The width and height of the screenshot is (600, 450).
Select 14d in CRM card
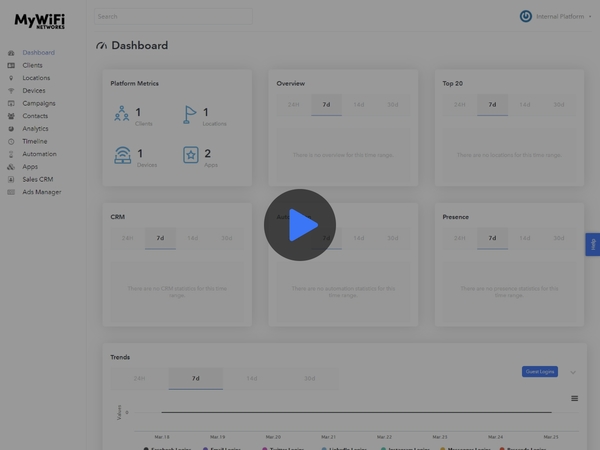(x=192, y=238)
